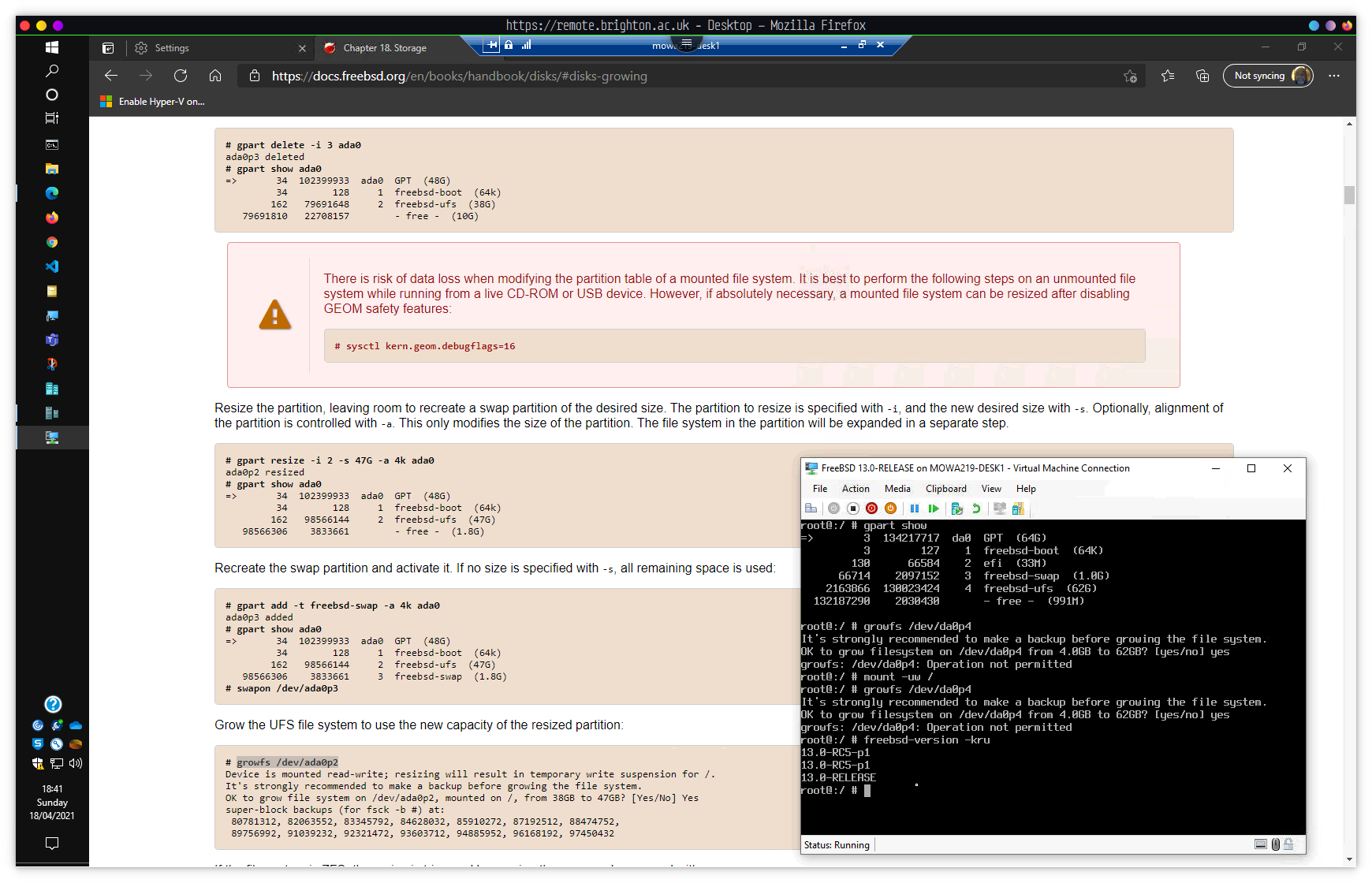Open the Media menu in VM Connection window
This screenshot has height=883, width=1372.
click(x=897, y=489)
